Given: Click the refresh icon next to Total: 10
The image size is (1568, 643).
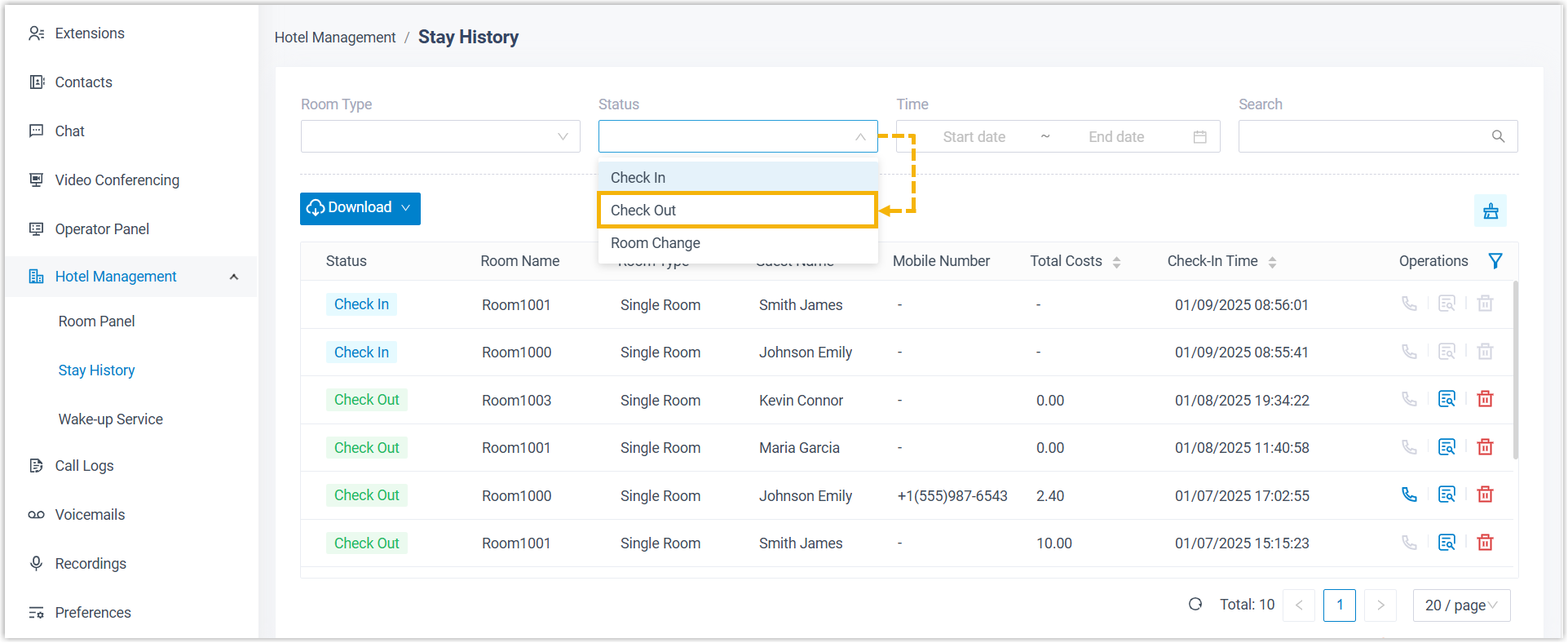Looking at the screenshot, I should point(1195,605).
